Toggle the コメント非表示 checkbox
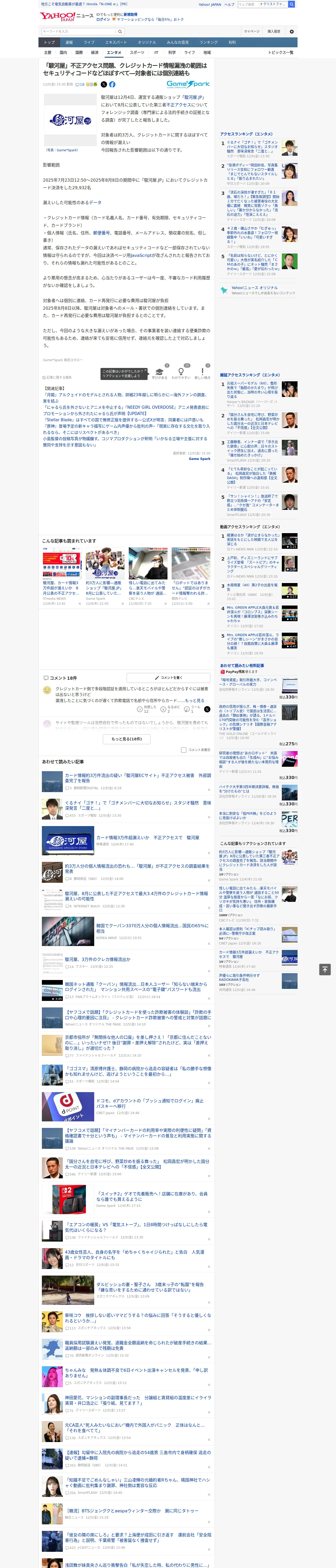Viewport: 336px width, 1568px height. pyautogui.click(x=183, y=750)
